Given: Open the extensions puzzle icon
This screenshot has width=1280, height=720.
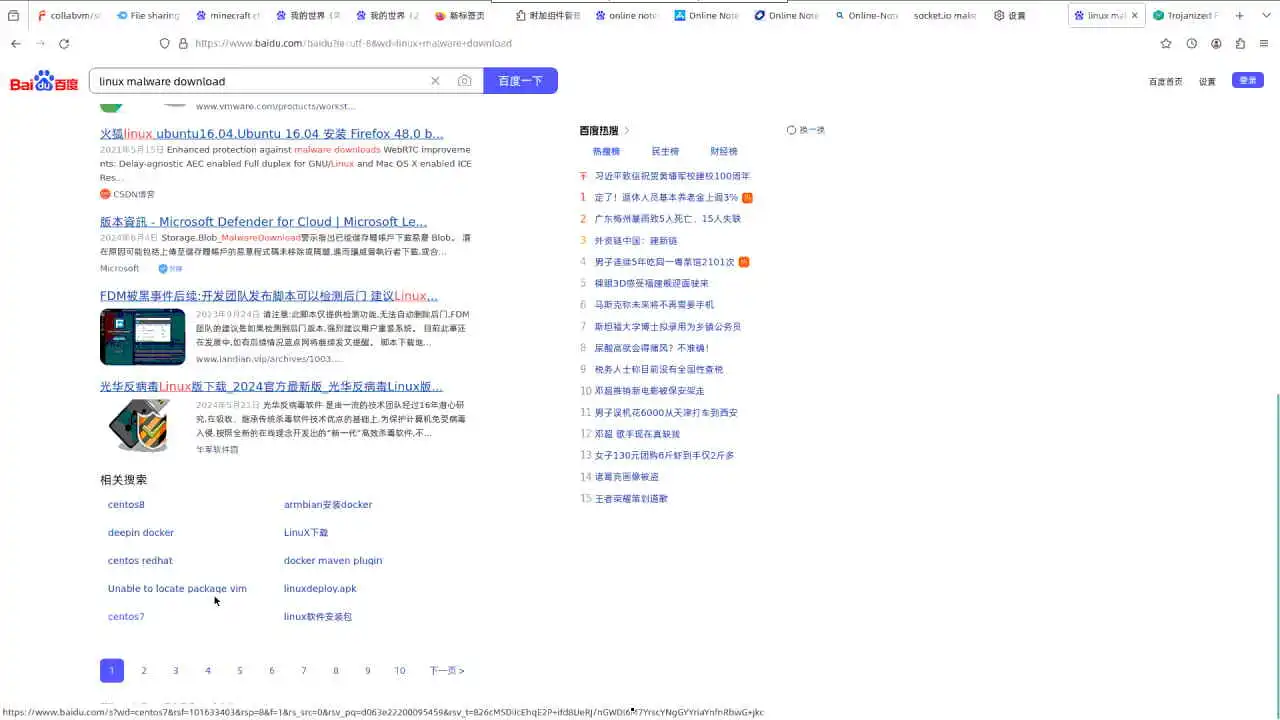Looking at the screenshot, I should 1240,44.
